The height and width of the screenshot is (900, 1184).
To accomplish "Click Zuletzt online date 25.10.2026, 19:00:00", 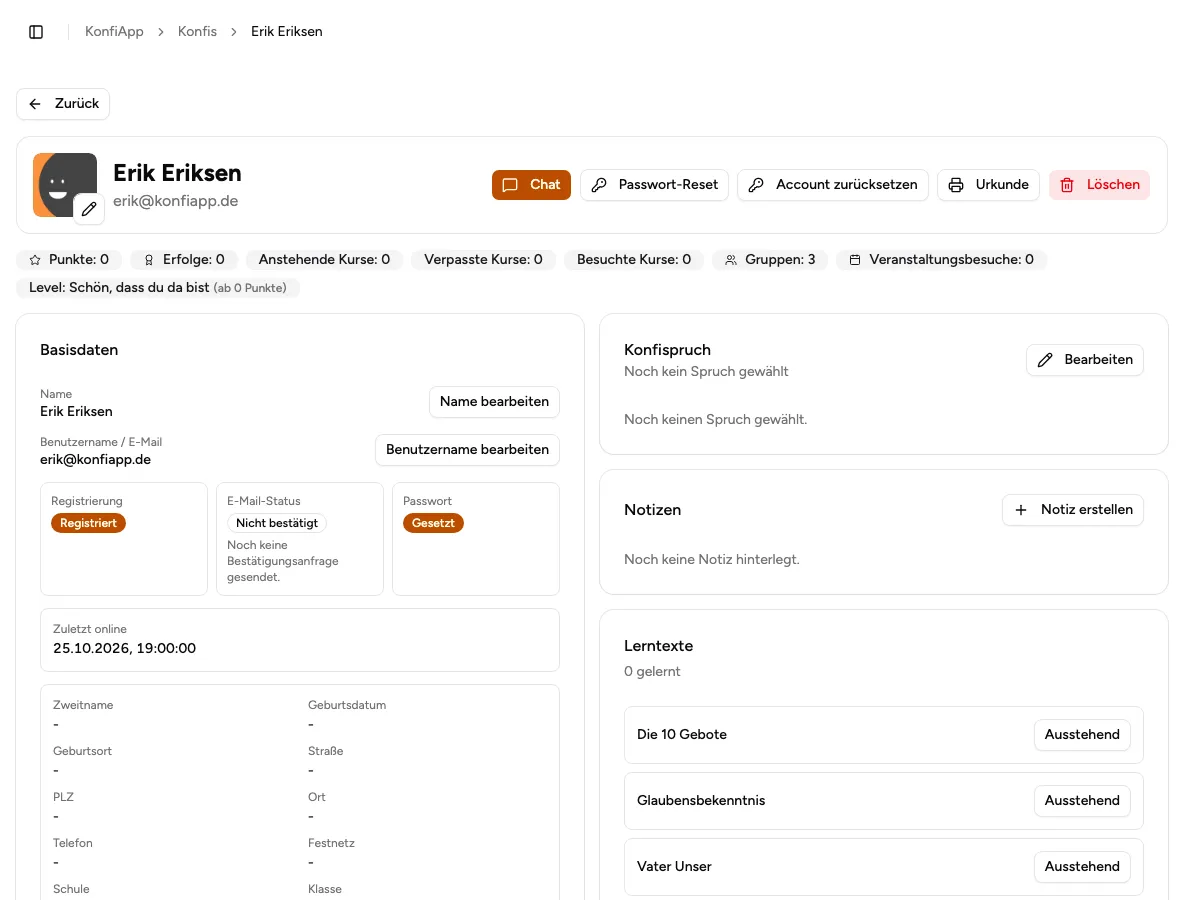I will tap(125, 649).
